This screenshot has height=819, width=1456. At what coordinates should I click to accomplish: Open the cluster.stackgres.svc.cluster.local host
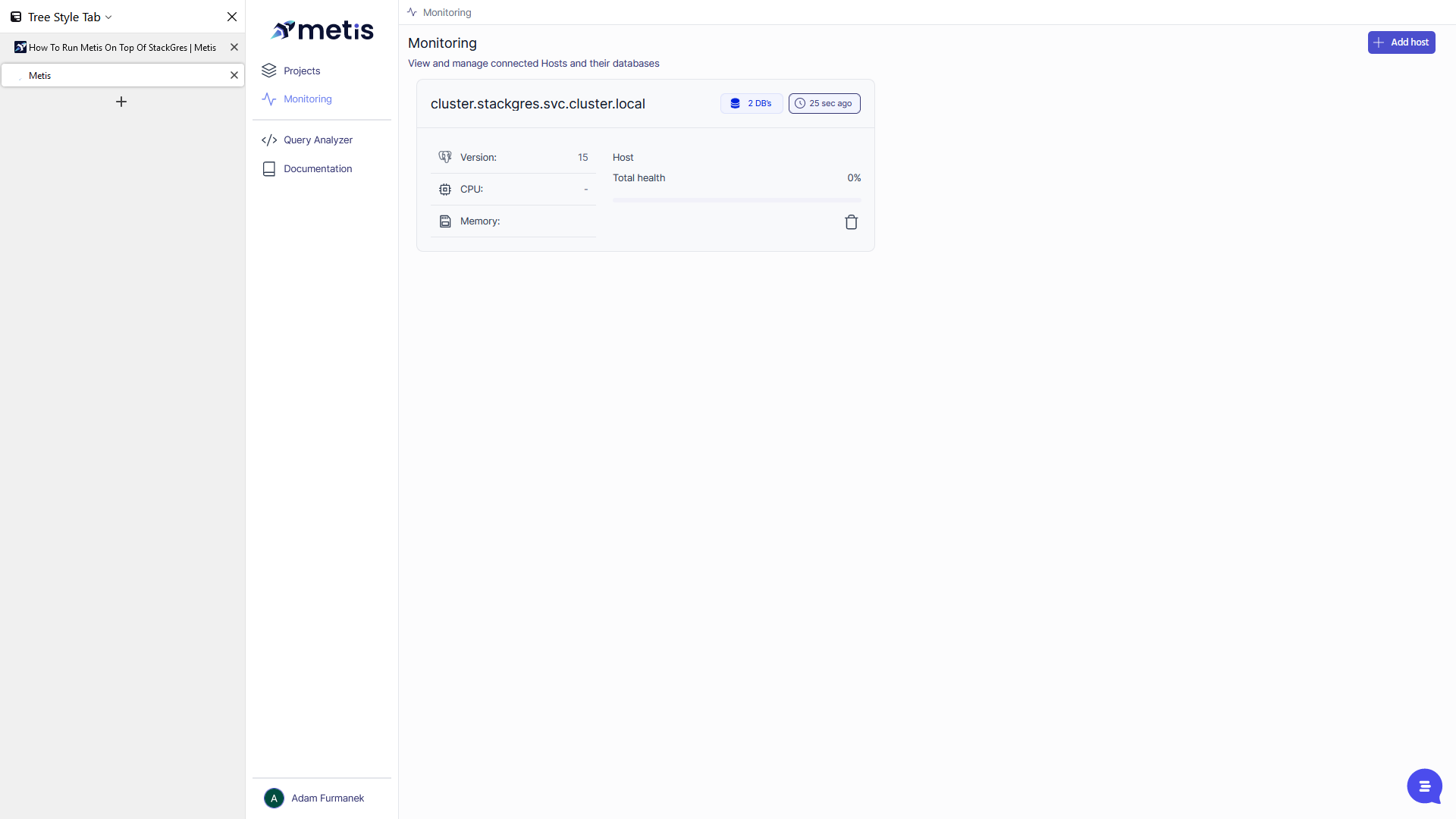[538, 104]
